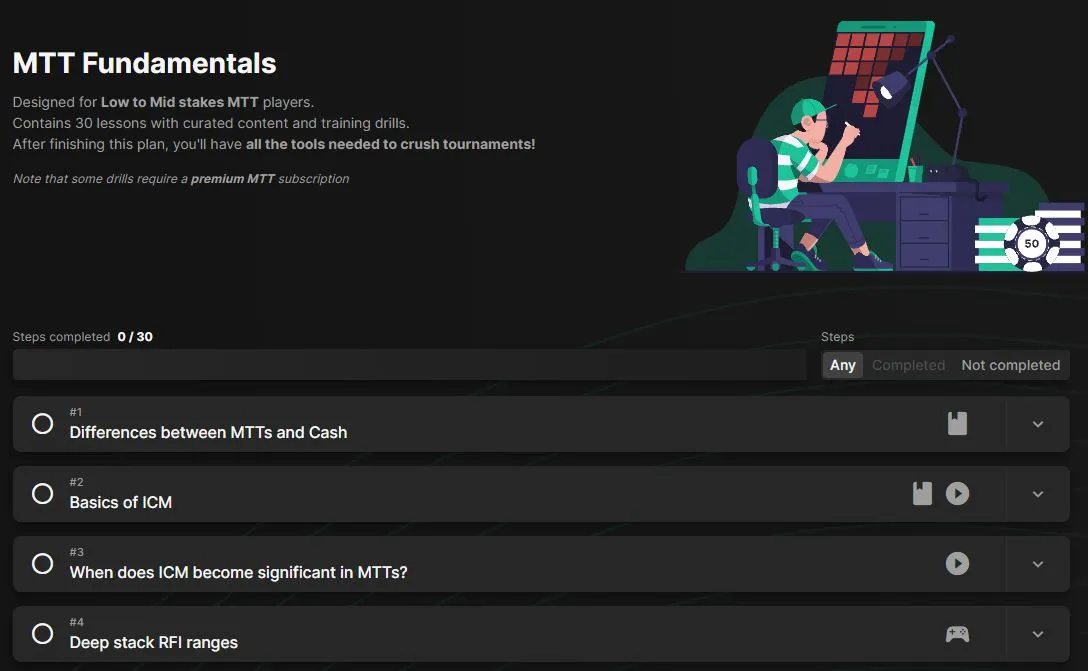Expand the When does ICM become significant step
This screenshot has width=1088, height=671.
pos(1037,564)
